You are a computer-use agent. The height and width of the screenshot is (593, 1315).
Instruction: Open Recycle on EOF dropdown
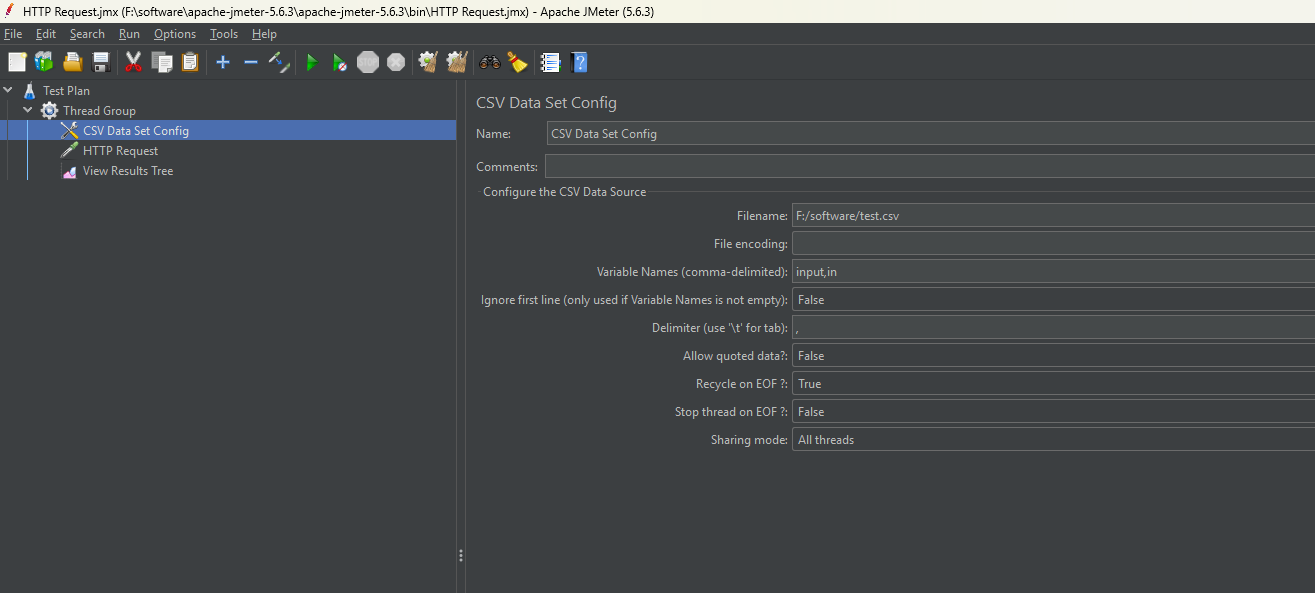1053,383
